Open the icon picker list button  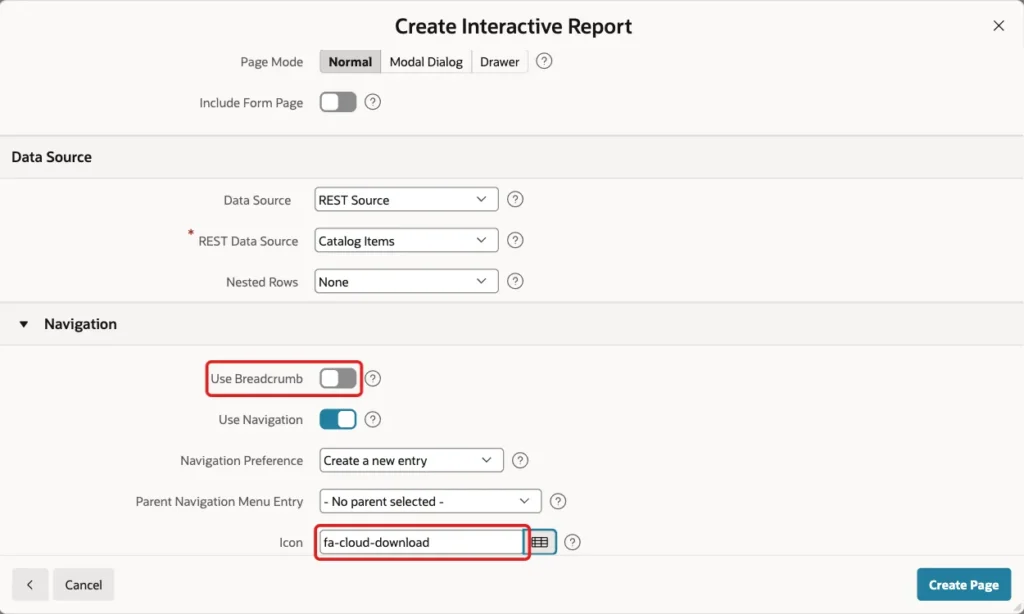point(540,542)
